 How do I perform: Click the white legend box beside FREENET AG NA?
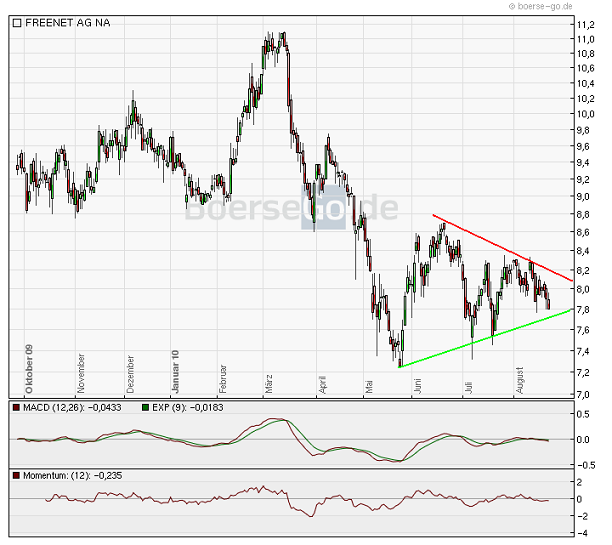coord(17,23)
